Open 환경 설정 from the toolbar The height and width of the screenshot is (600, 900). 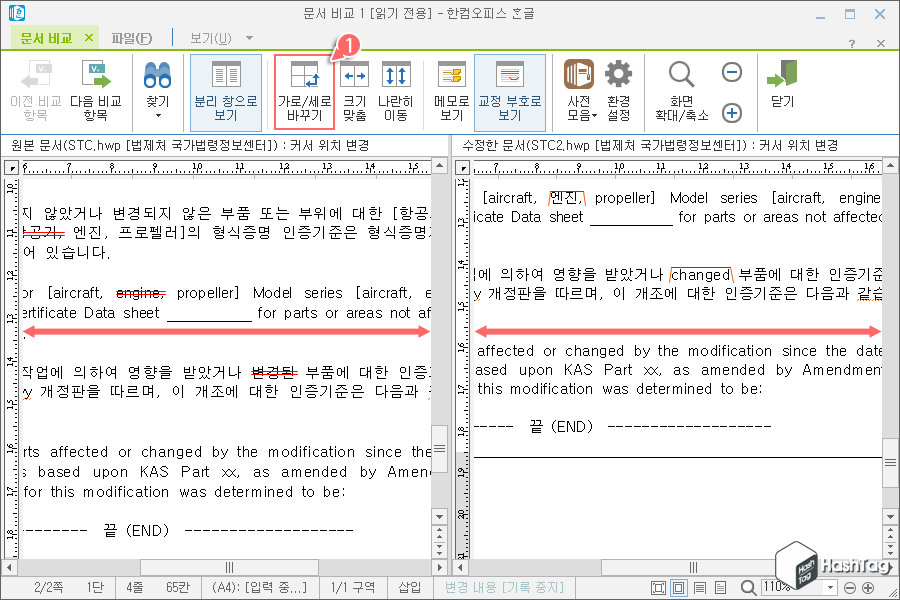pos(617,88)
